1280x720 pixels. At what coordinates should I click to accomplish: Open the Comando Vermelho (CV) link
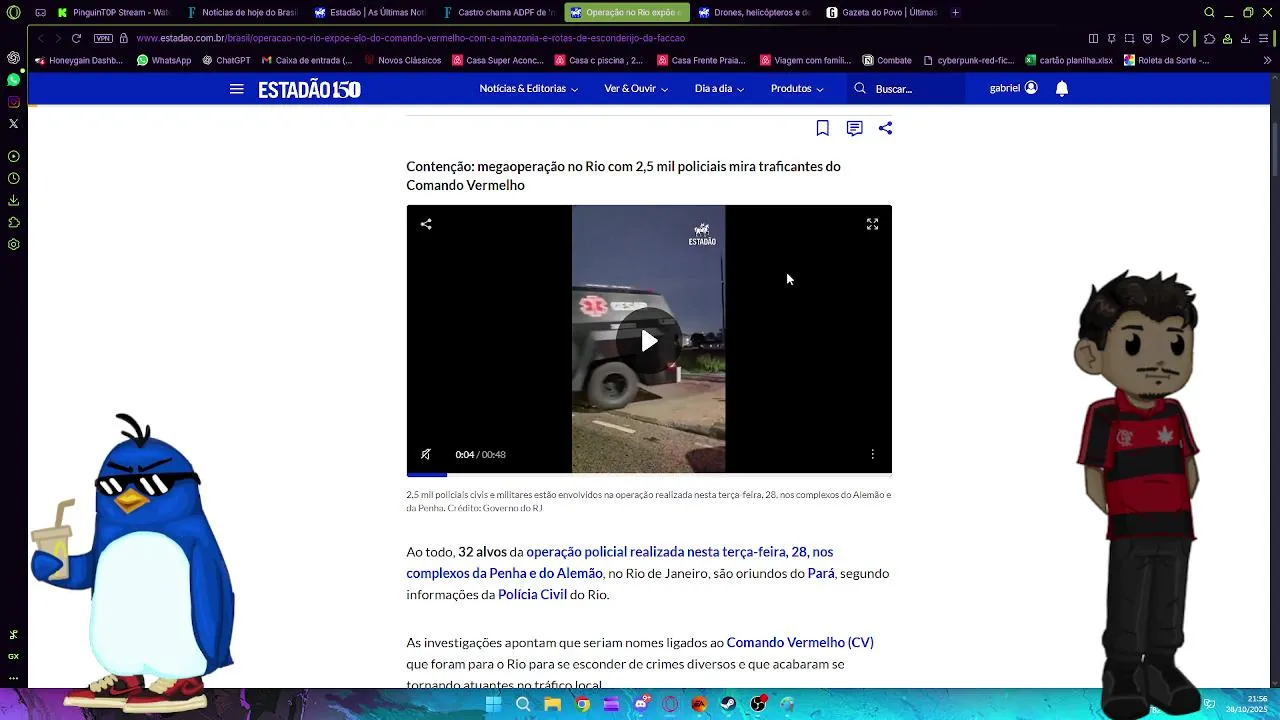pos(800,642)
